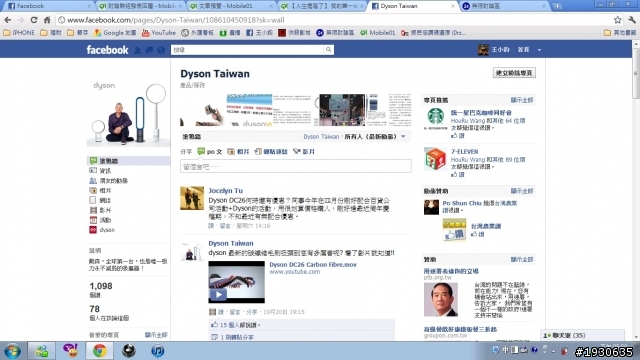Open iTunes from the taskbar
This screenshot has height=360, width=640.
158,351
